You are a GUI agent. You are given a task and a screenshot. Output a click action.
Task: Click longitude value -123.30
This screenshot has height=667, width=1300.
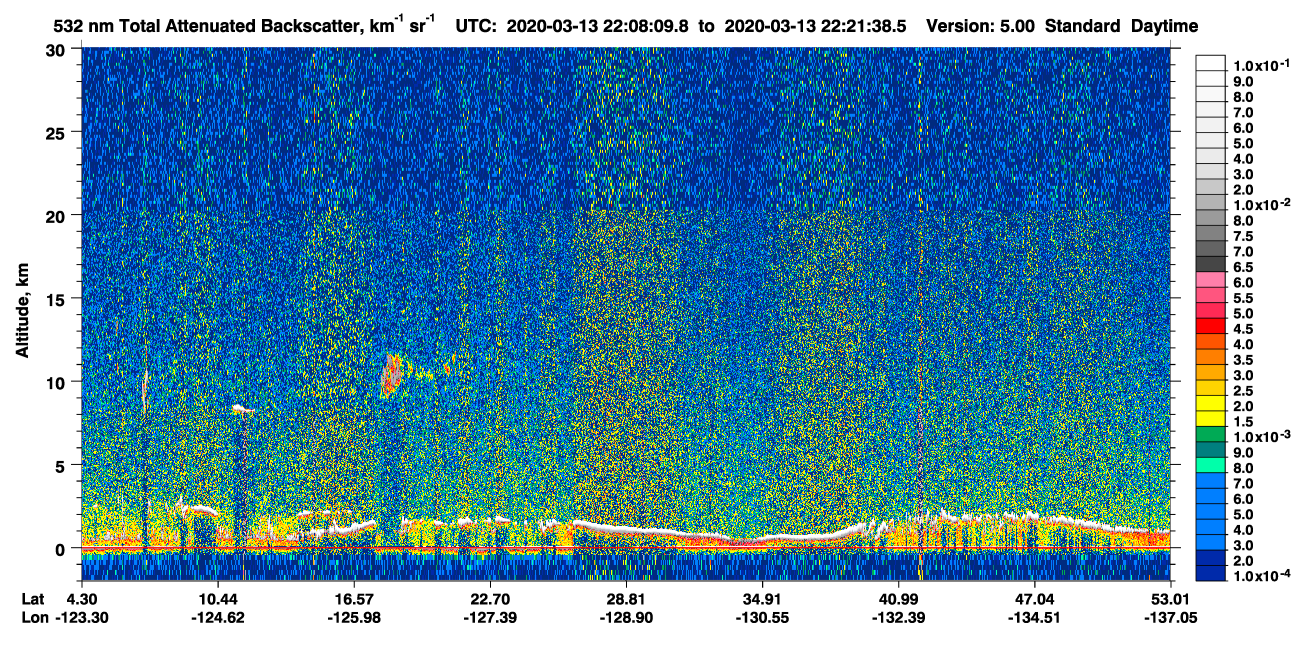click(x=81, y=617)
